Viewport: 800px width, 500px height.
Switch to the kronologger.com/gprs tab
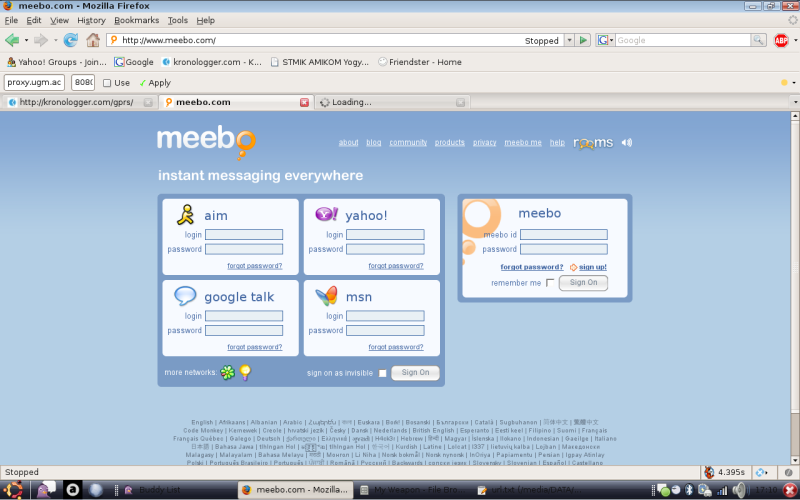[x=79, y=102]
